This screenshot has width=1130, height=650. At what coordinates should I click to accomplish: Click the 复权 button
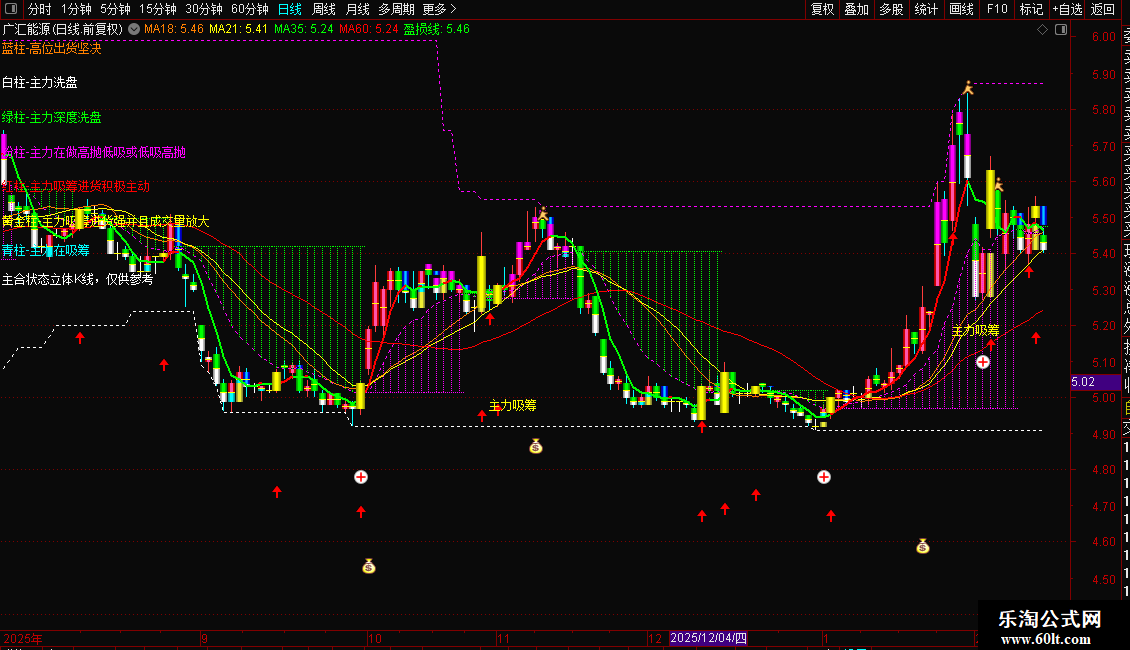pos(822,9)
